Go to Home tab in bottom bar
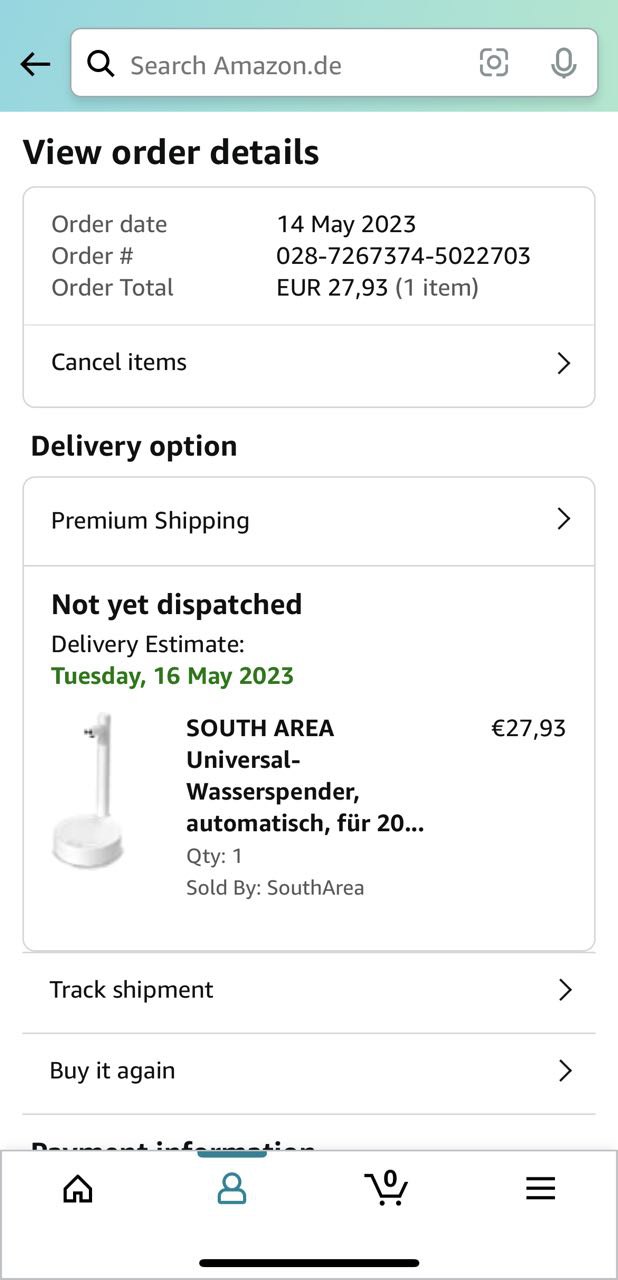Screen dimensions: 618x1280 78,1188
